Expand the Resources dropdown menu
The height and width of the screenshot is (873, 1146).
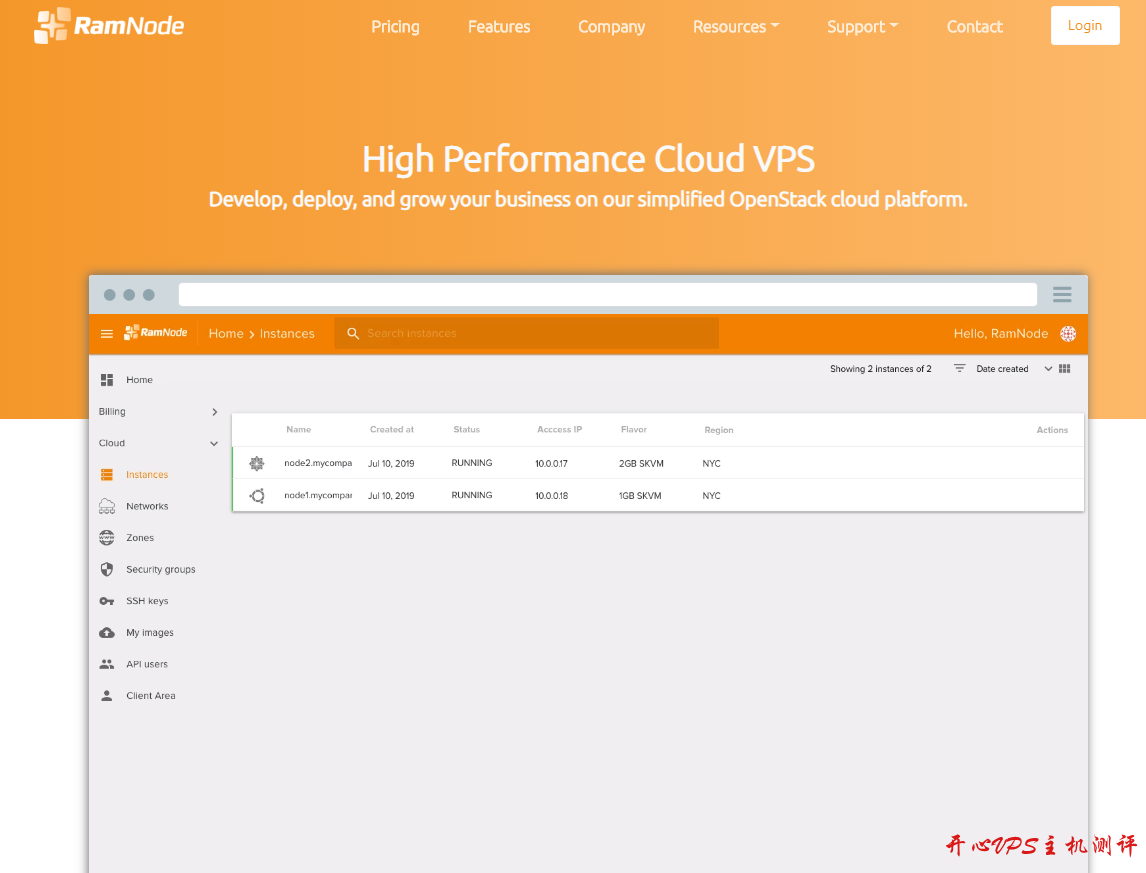click(x=736, y=27)
